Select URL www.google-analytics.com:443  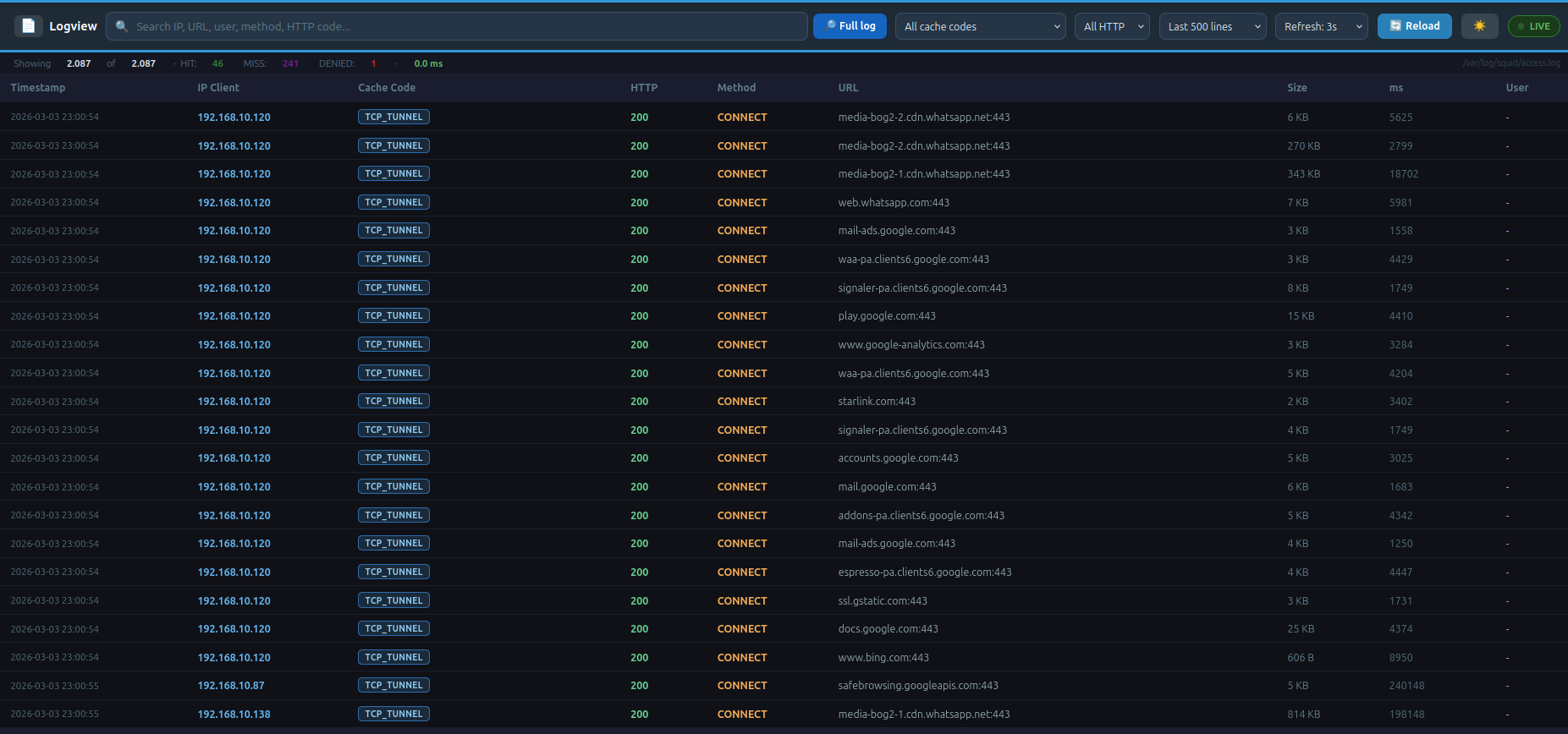[x=911, y=345]
